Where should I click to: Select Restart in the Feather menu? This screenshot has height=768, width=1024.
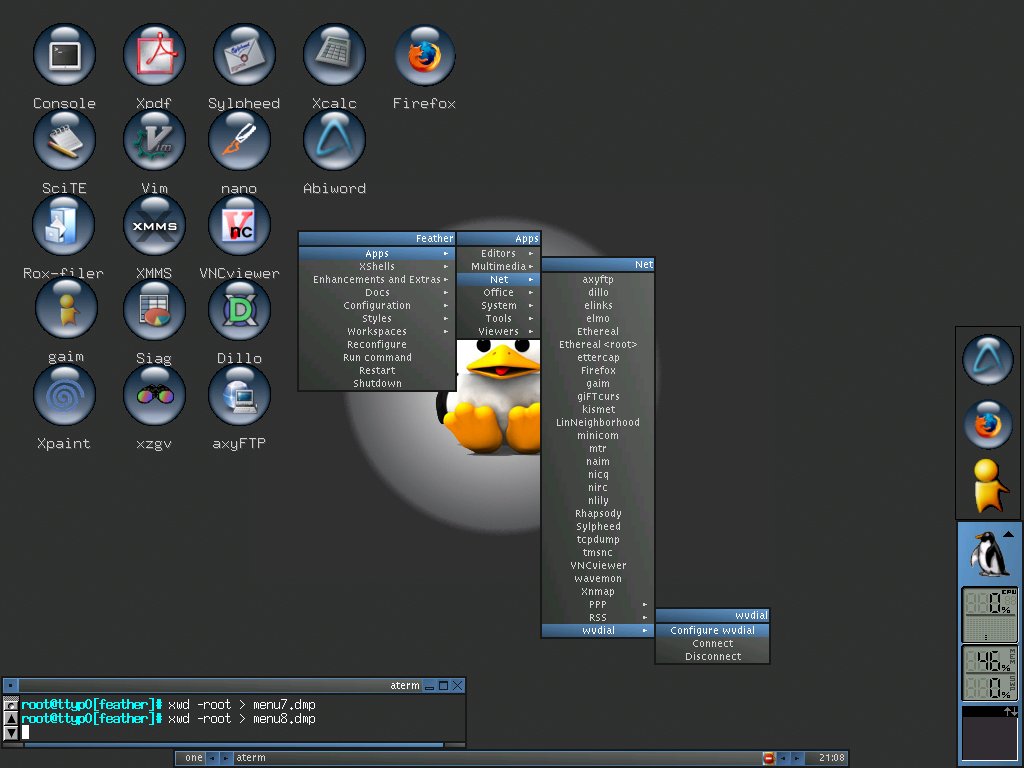point(377,371)
